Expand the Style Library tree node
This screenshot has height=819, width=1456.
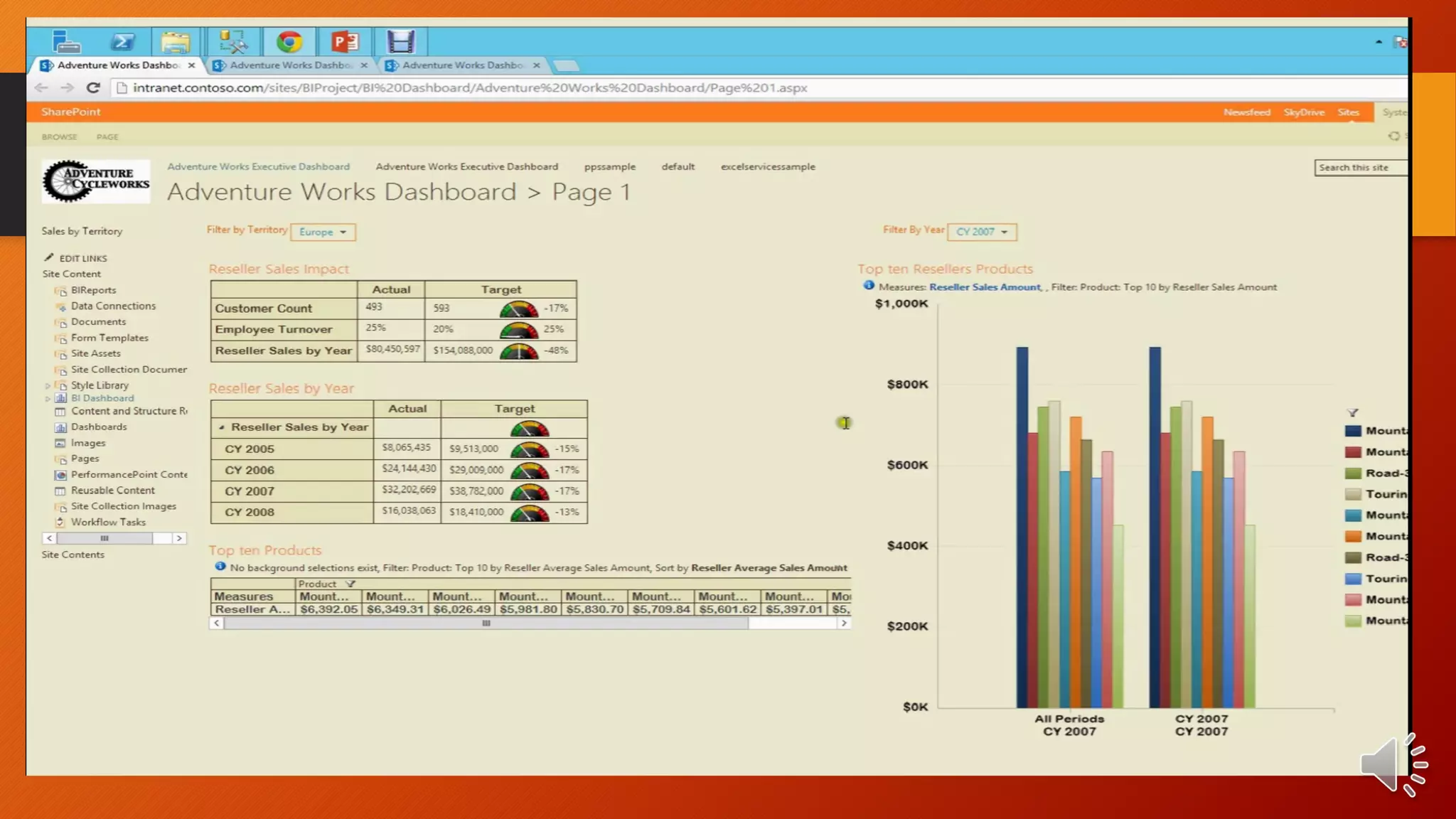coord(48,386)
